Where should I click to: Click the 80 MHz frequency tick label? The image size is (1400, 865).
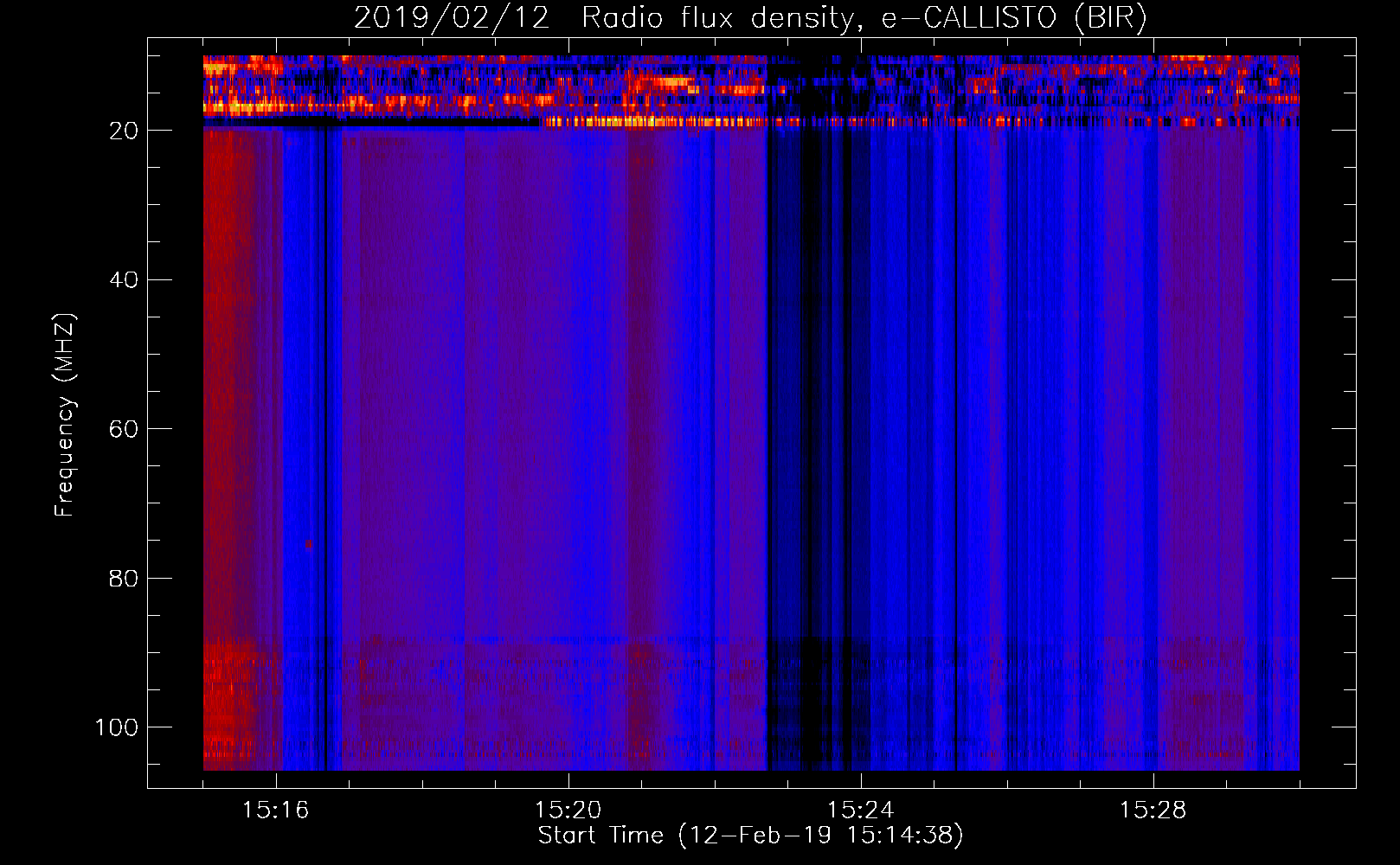(x=124, y=578)
